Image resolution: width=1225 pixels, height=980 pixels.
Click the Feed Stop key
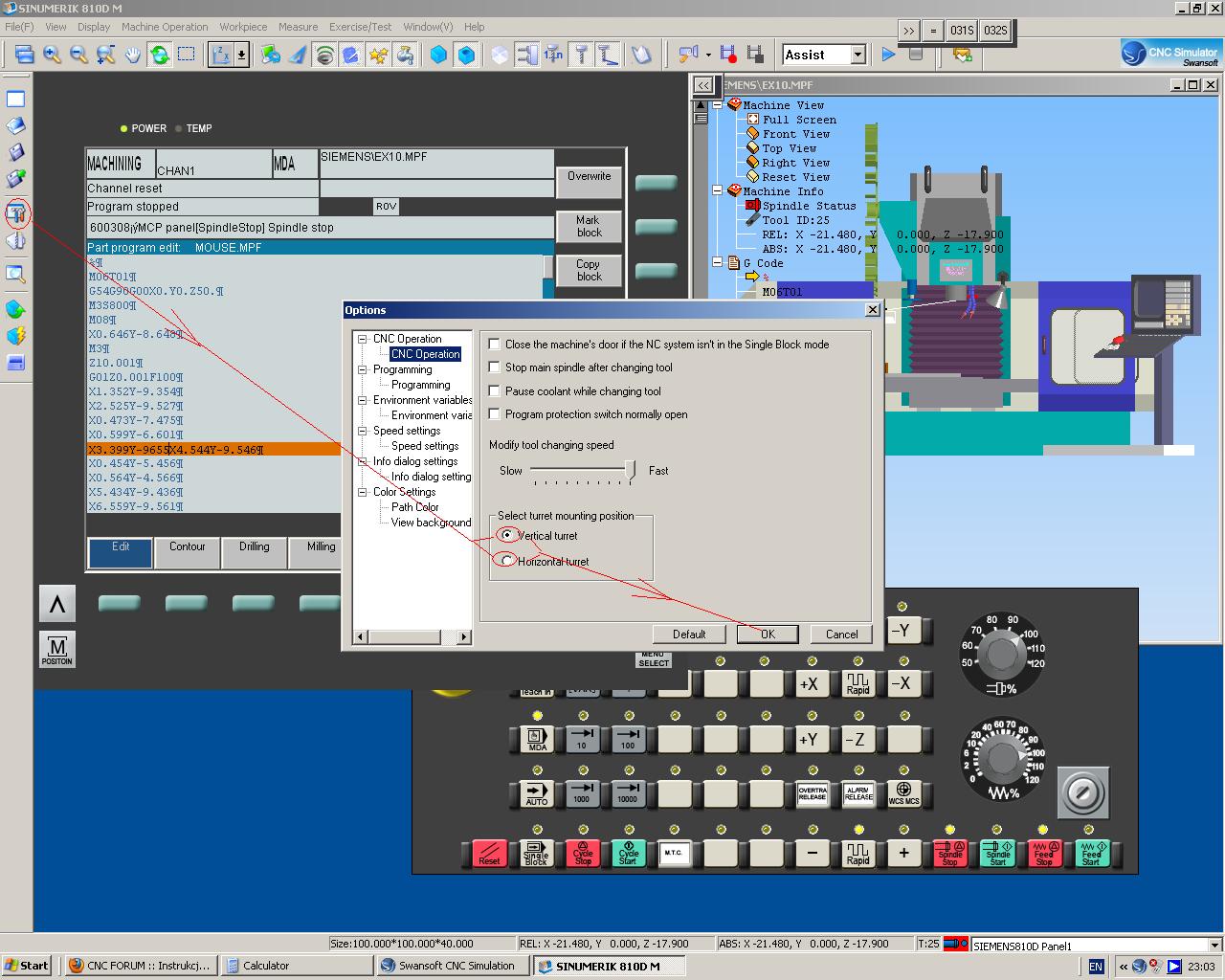click(1043, 853)
